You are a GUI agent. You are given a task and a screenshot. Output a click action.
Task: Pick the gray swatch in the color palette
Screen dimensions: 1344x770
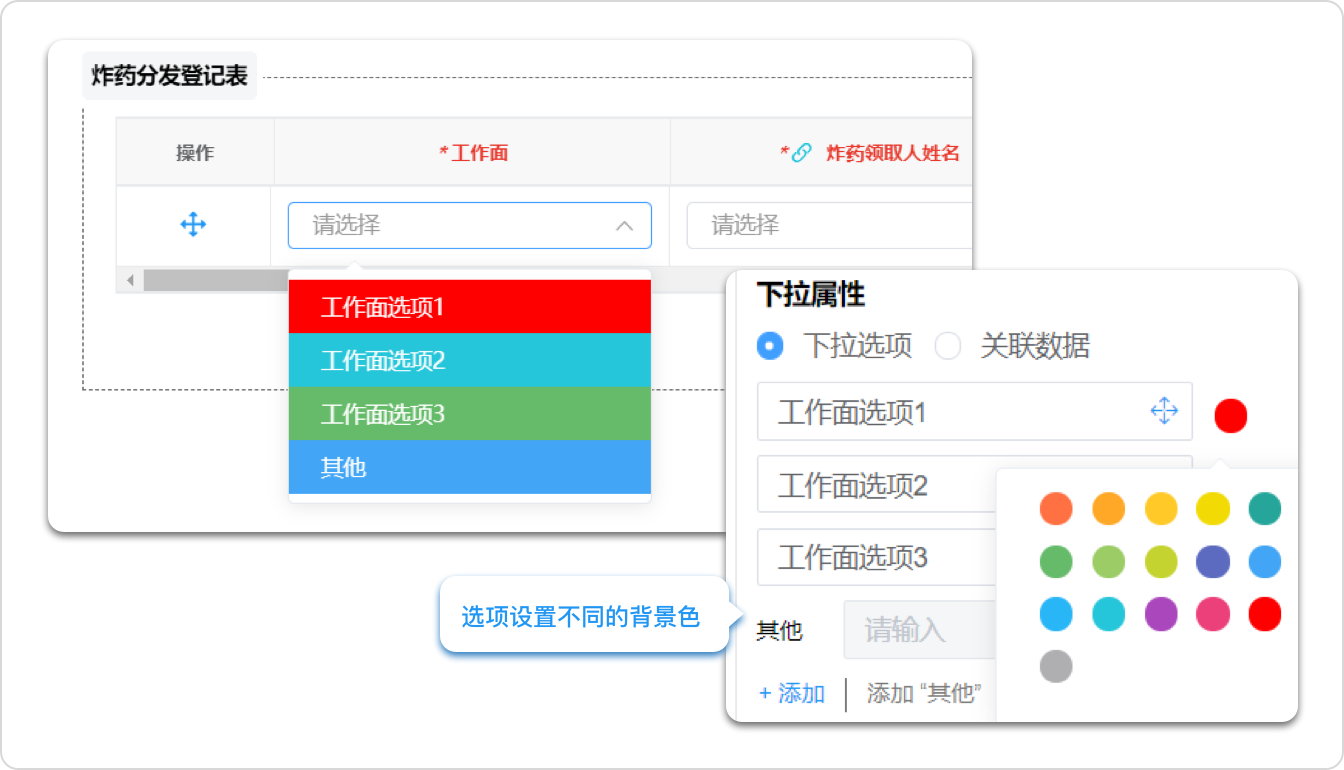pyautogui.click(x=1056, y=666)
